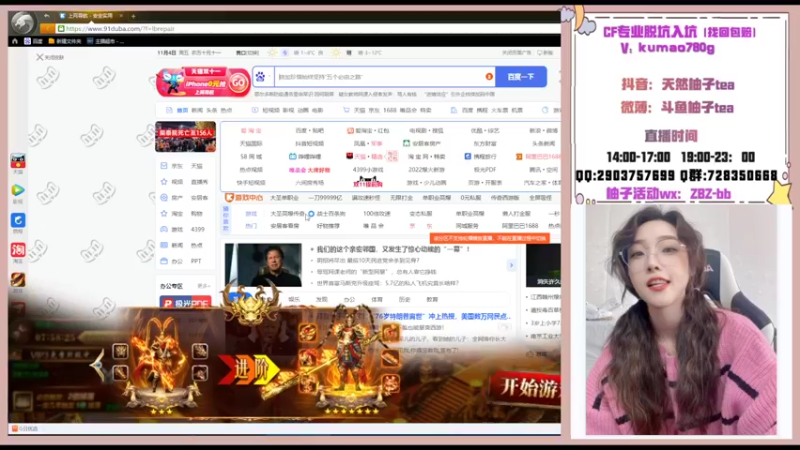800x450 pixels.
Task: Open the 58同城 link
Action: pos(251,157)
